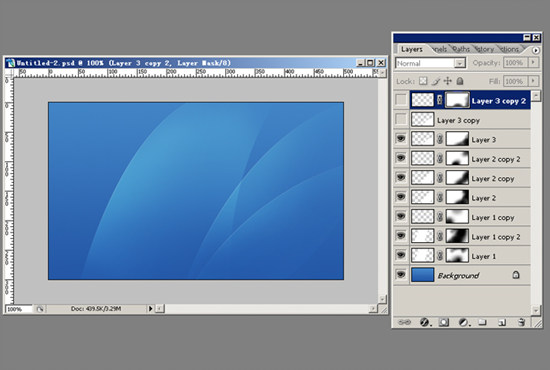Open the Normal blend mode dropdown

[x=430, y=63]
